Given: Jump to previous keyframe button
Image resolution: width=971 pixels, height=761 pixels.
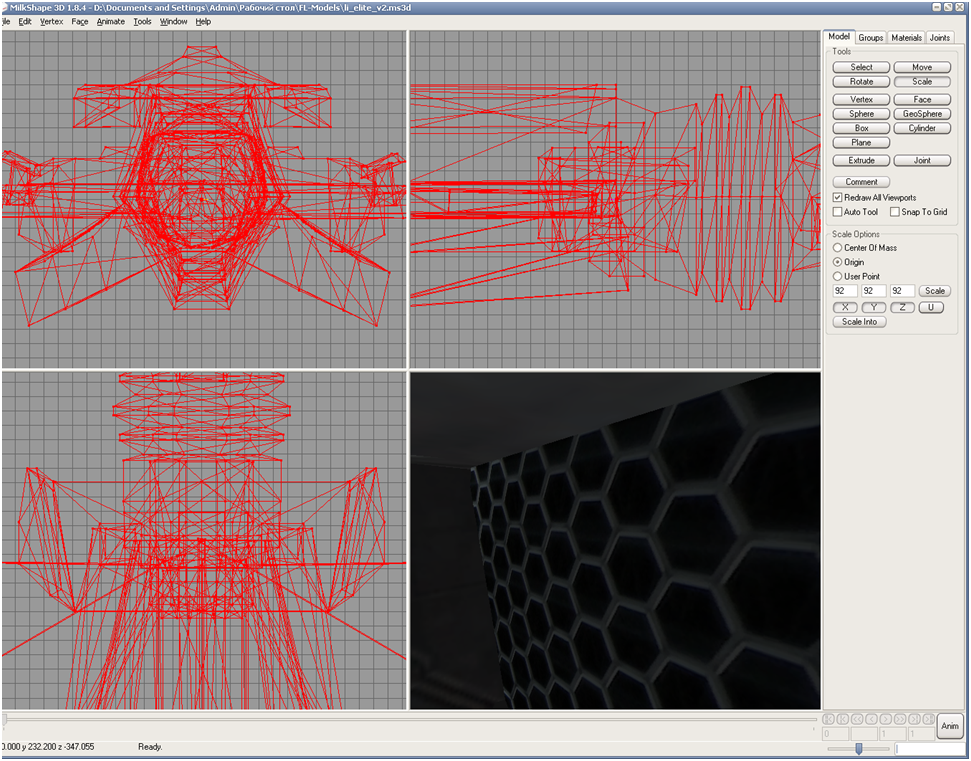Looking at the screenshot, I should [842, 719].
